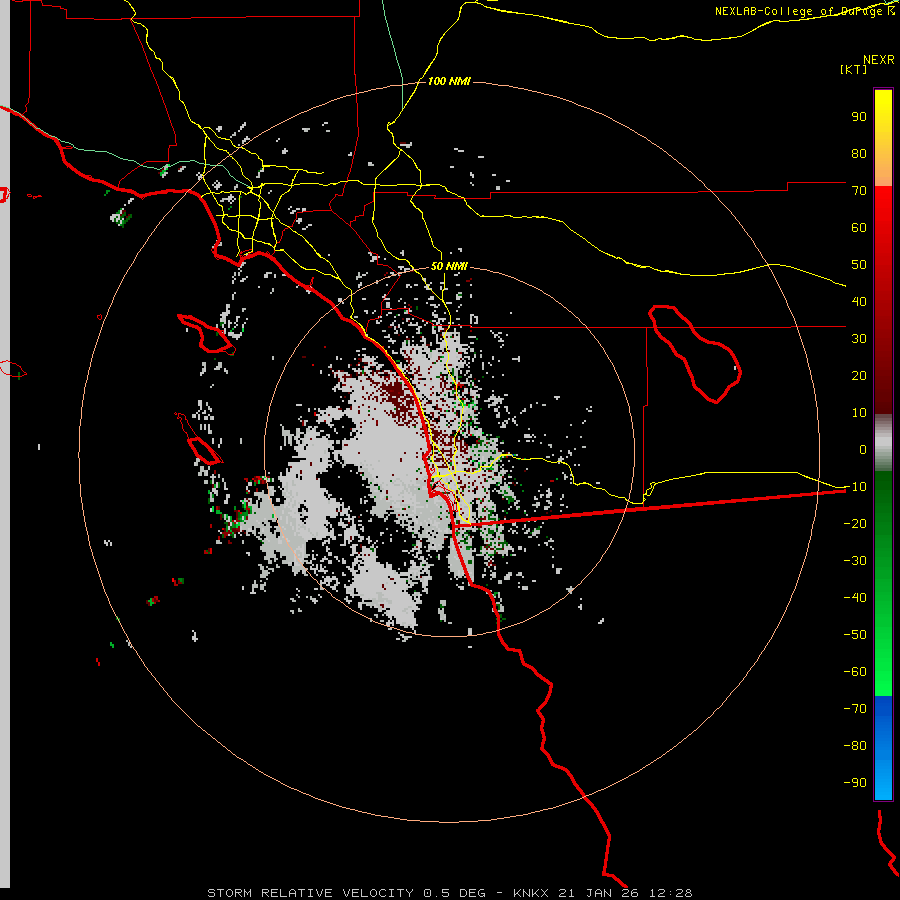Click the NEXR label above the scale
This screenshot has height=900, width=900.
tap(879, 60)
